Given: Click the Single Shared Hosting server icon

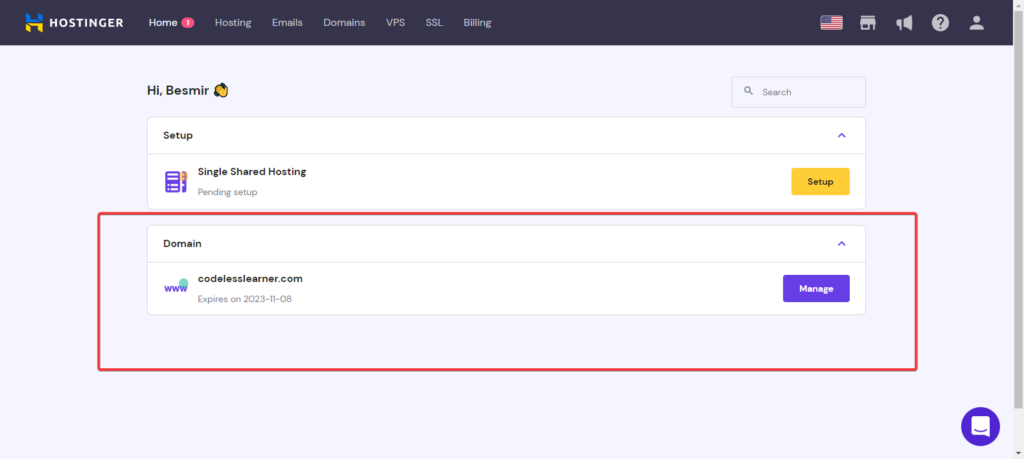Looking at the screenshot, I should pyautogui.click(x=176, y=182).
